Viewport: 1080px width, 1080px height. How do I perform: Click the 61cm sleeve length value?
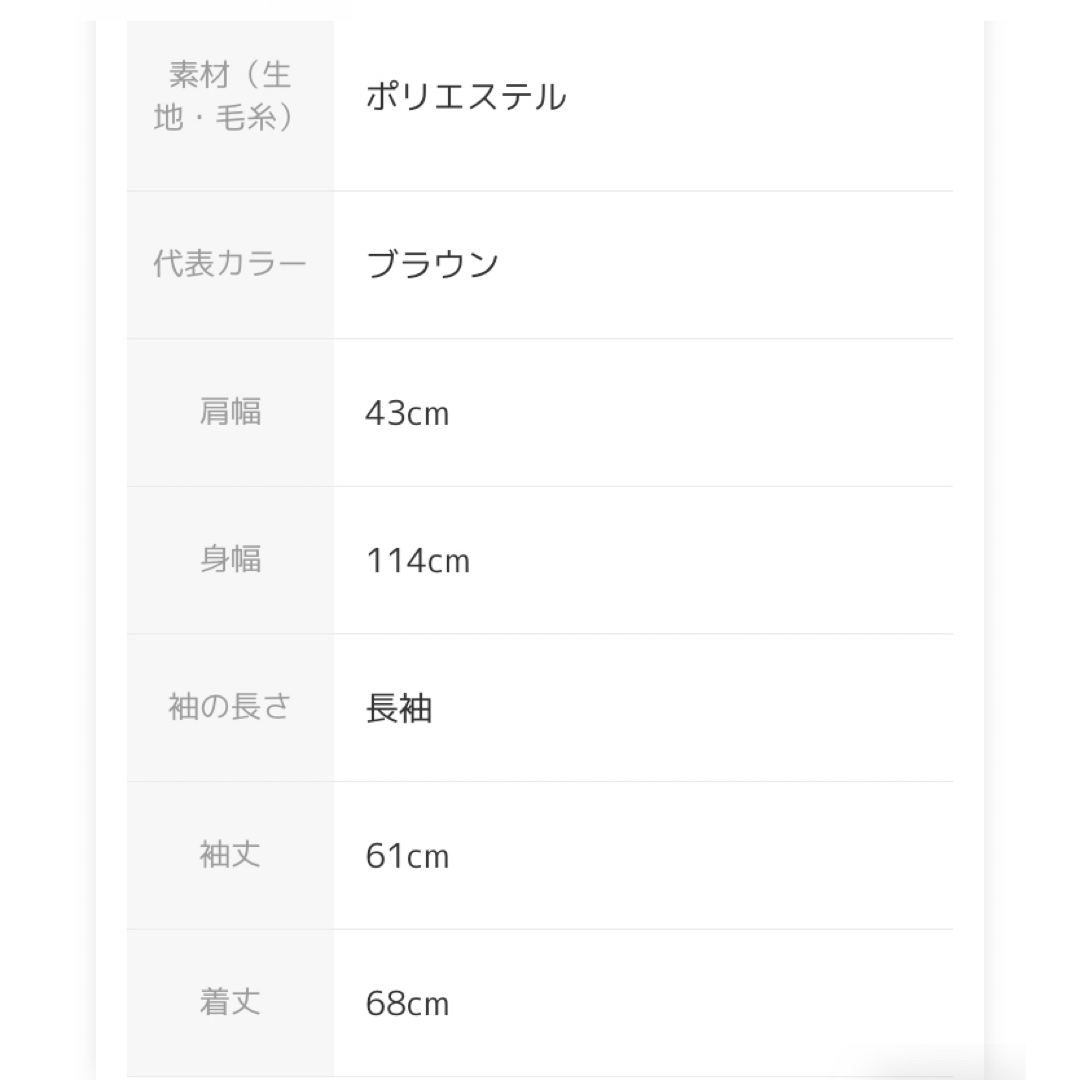tap(407, 856)
